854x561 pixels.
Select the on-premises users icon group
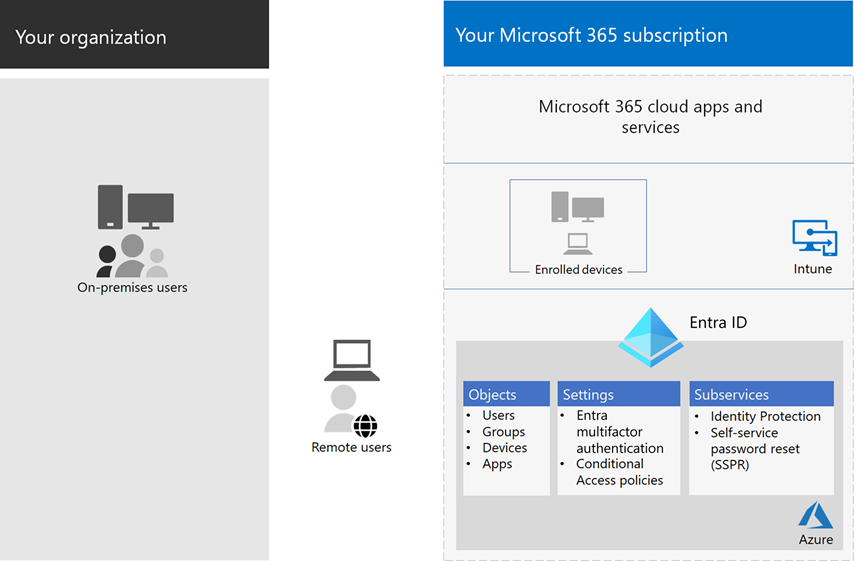click(132, 256)
